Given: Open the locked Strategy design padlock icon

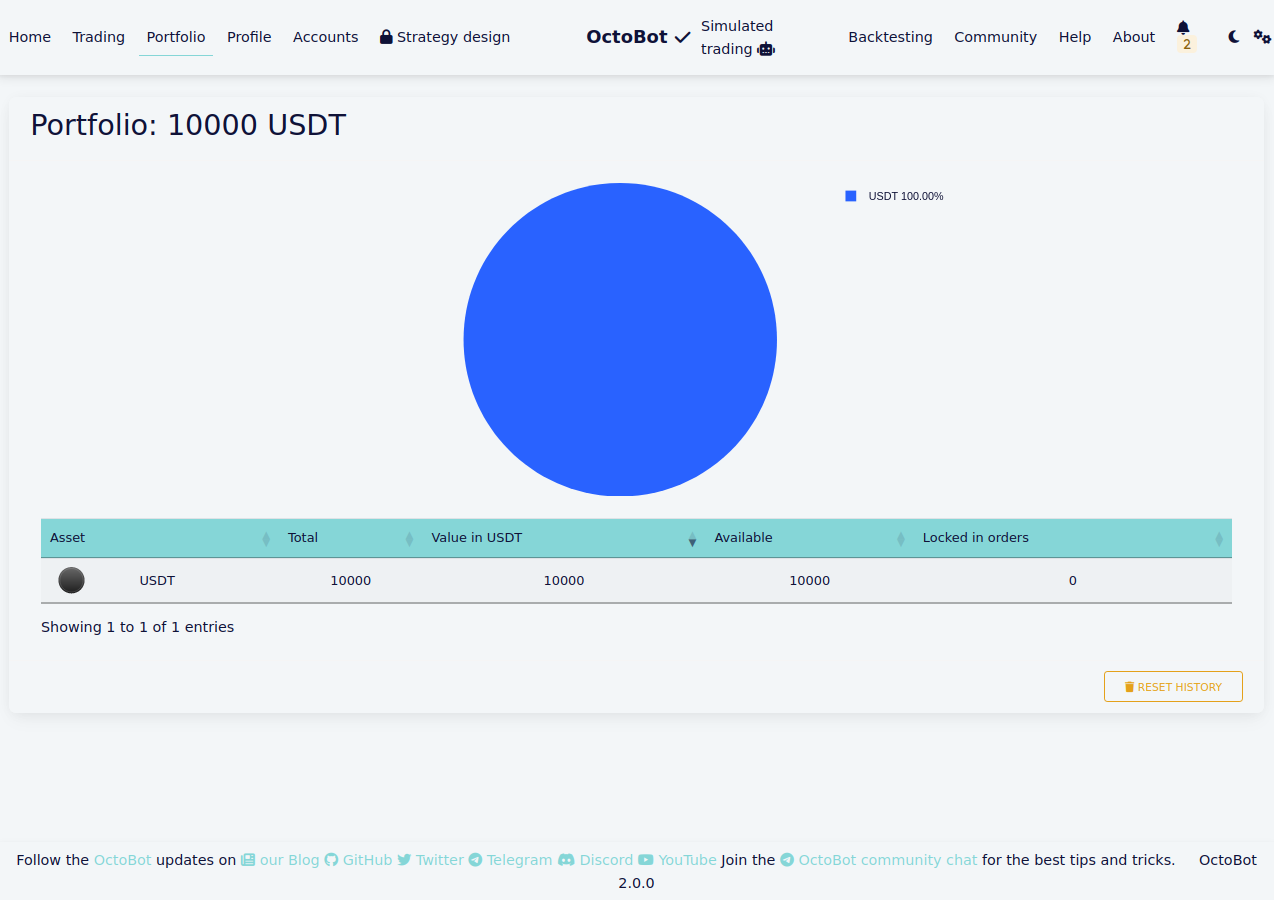Looking at the screenshot, I should click(385, 36).
